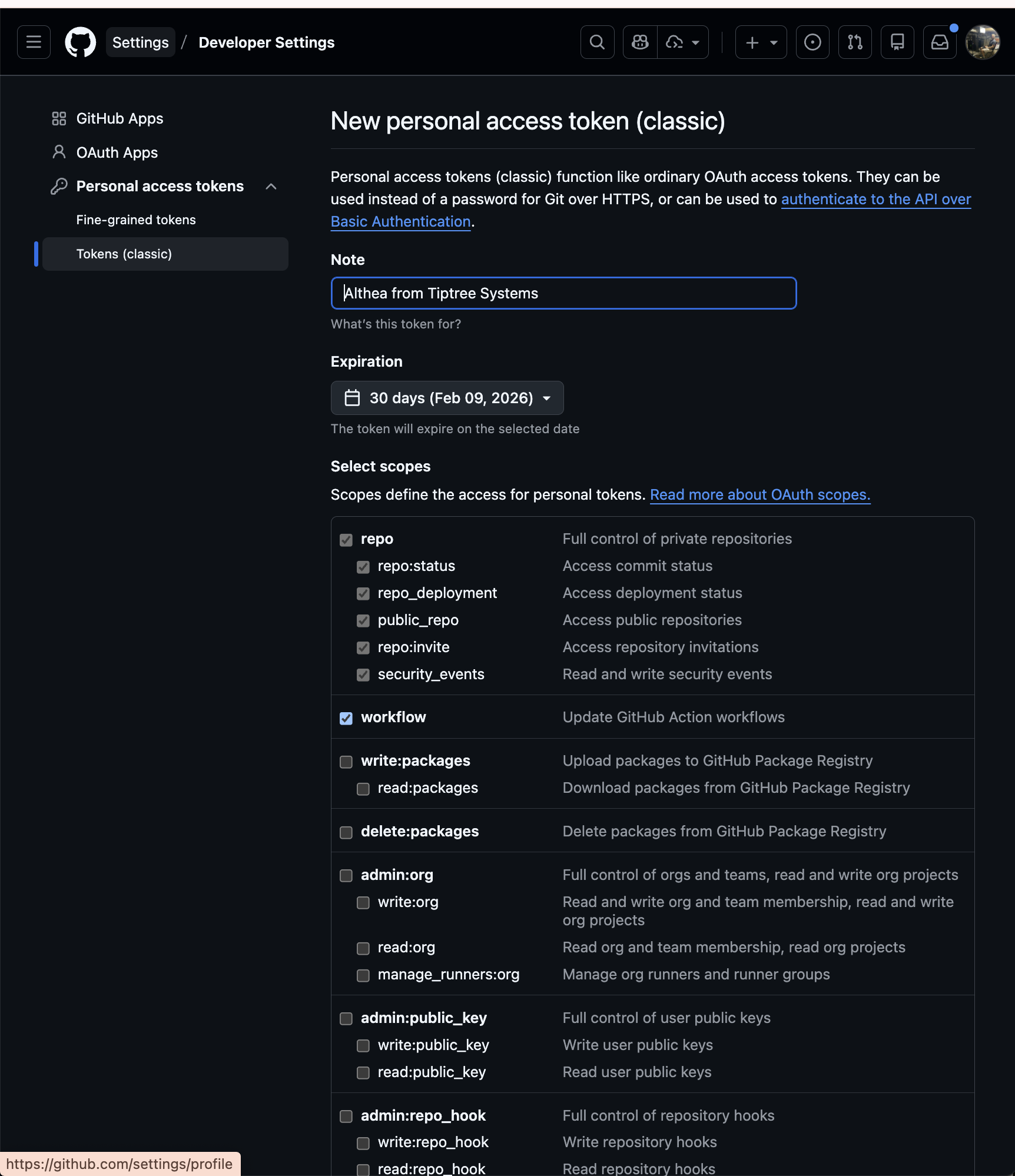Open the issues icon
The image size is (1015, 1176).
812,42
